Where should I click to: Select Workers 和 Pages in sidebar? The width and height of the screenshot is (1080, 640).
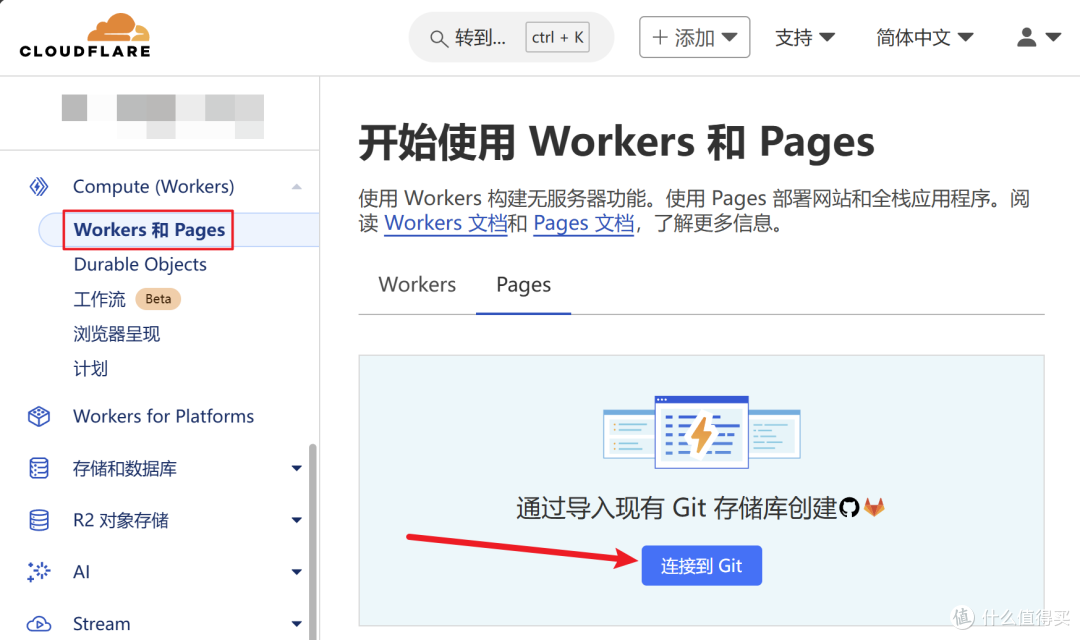pyautogui.click(x=149, y=229)
